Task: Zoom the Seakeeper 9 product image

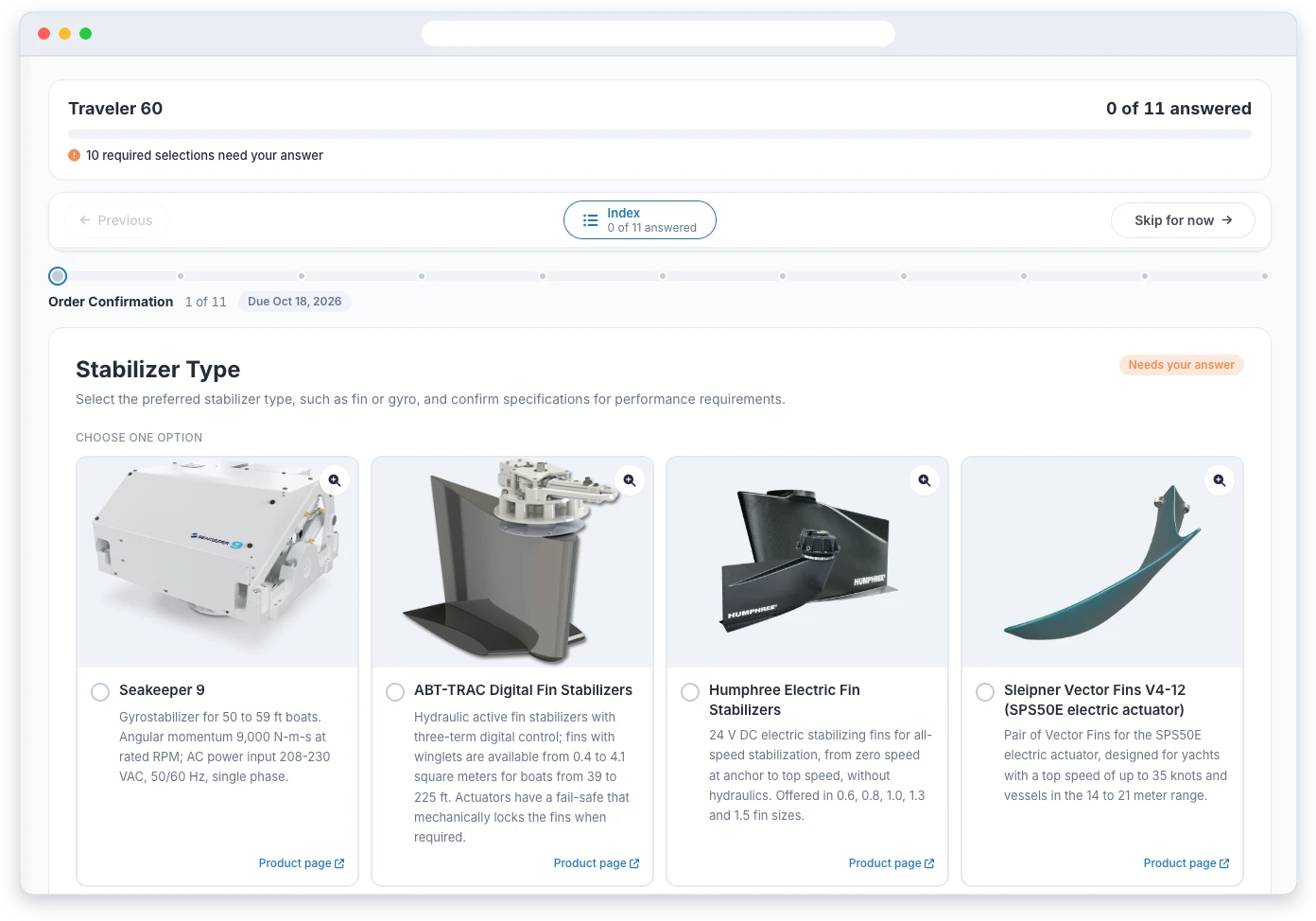Action: (335, 480)
